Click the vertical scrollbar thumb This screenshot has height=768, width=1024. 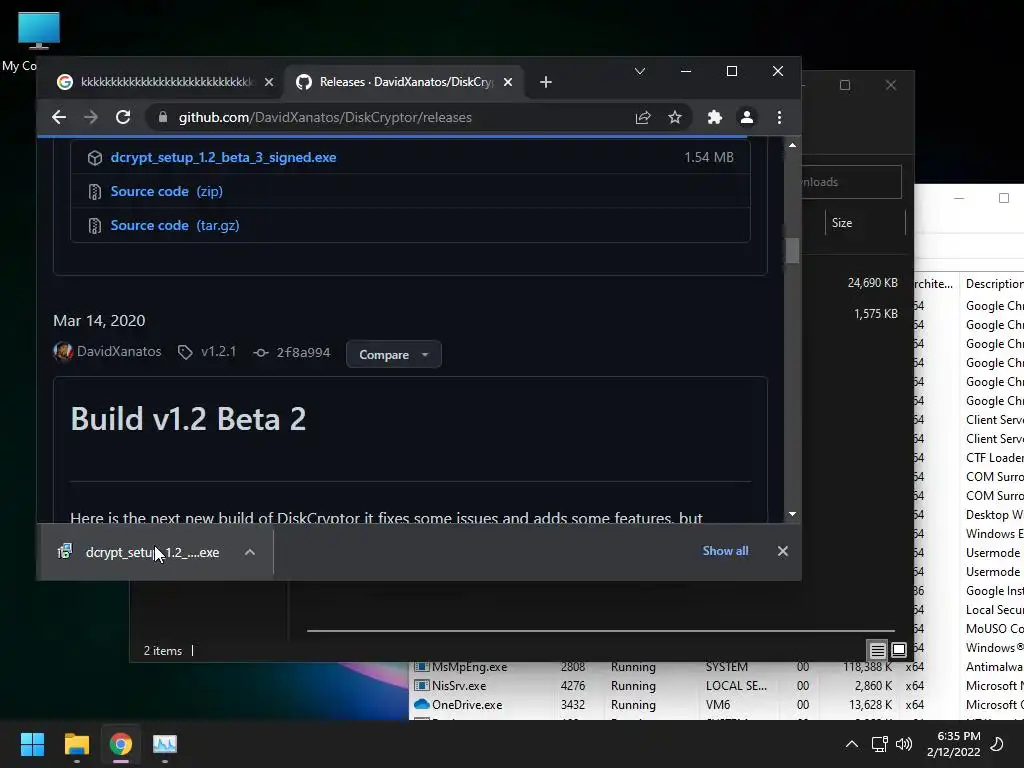(x=792, y=250)
